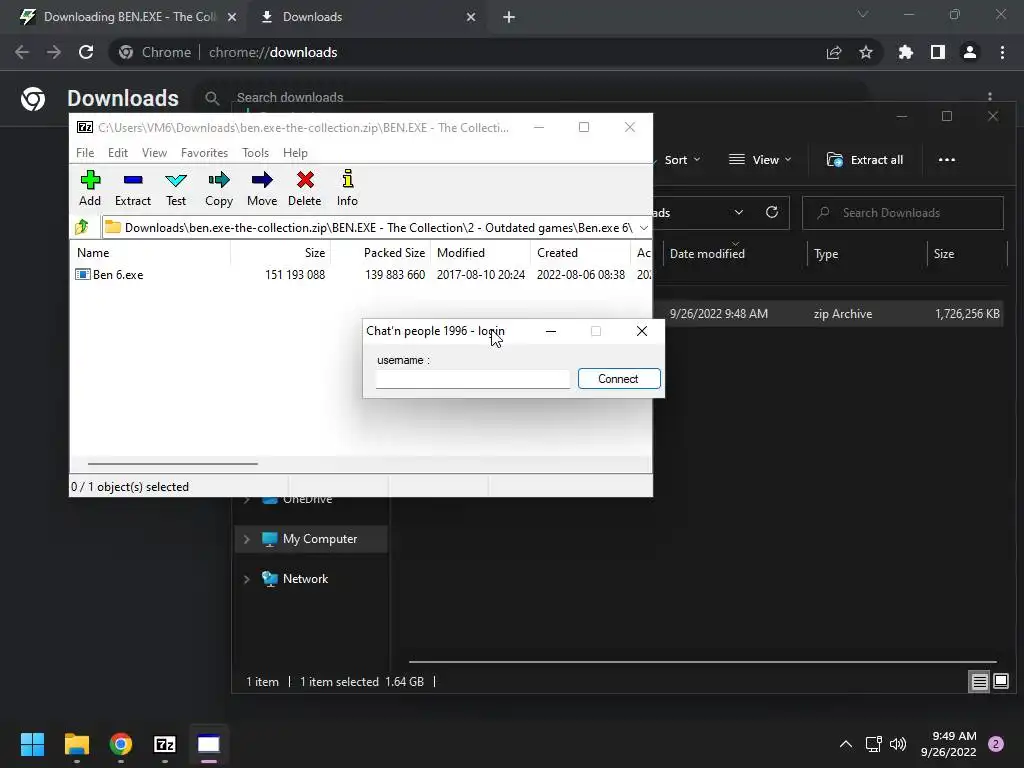The height and width of the screenshot is (768, 1024).
Task: Open the 7-Zip View menu
Action: 154,153
